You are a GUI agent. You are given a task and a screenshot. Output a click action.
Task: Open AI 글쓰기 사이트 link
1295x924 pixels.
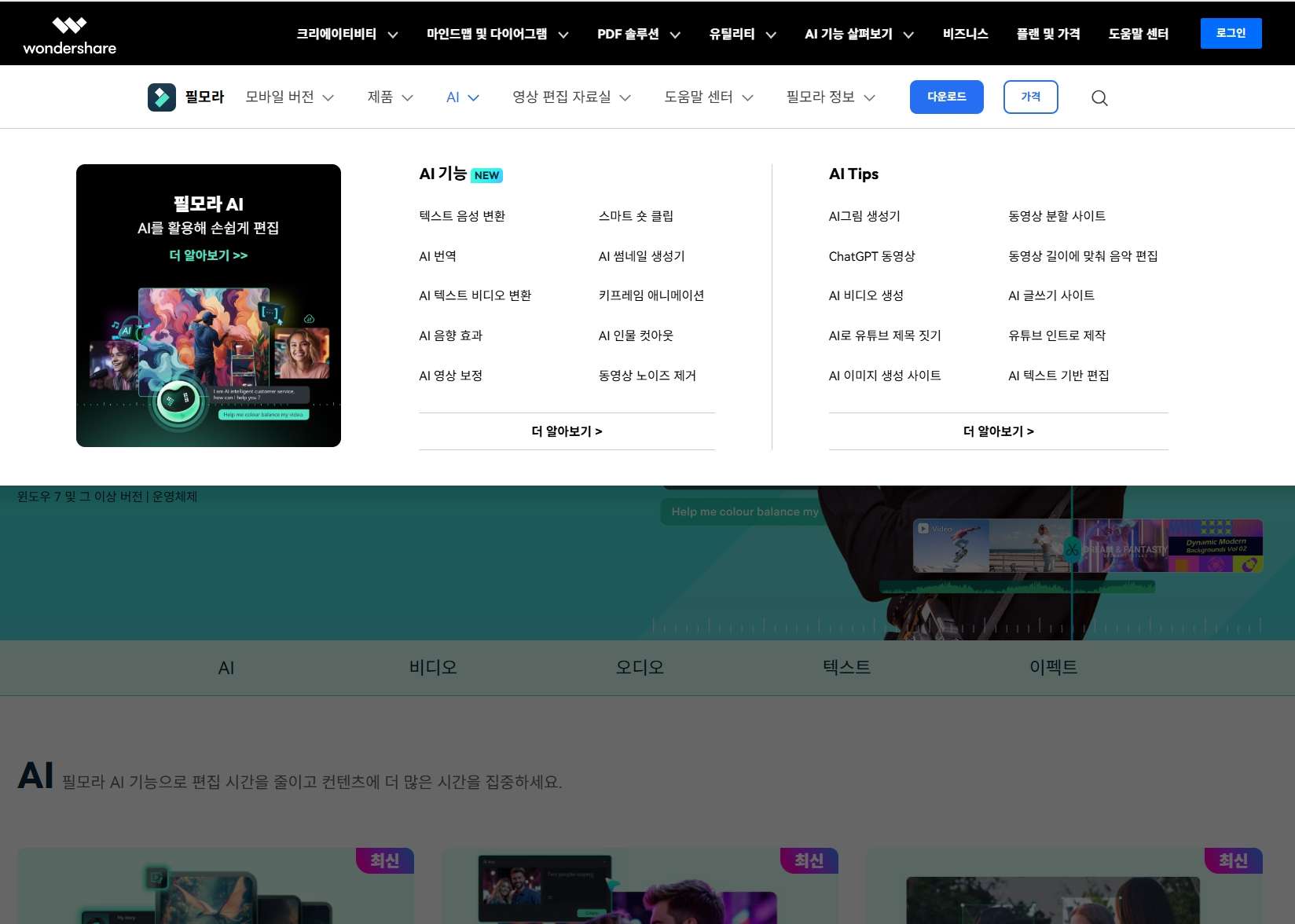[1051, 295]
